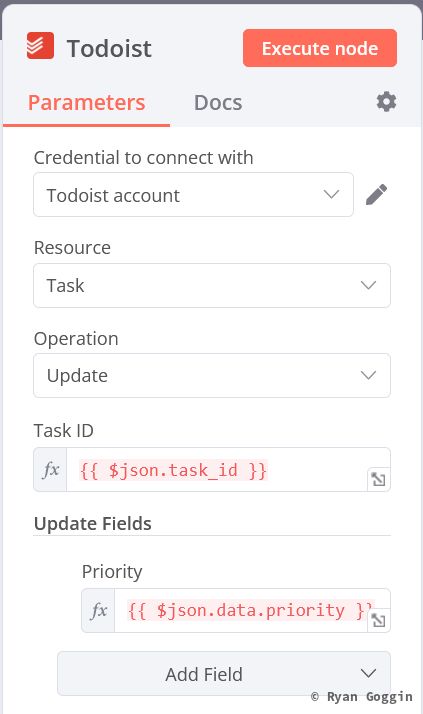Image resolution: width=423 pixels, height=714 pixels.
Task: Switch to the Docs tab
Action: [x=218, y=102]
